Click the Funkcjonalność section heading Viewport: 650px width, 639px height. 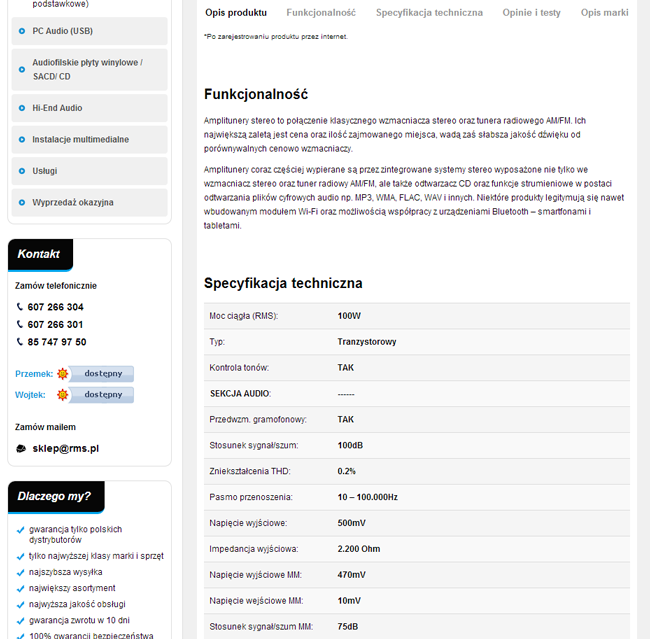(256, 95)
